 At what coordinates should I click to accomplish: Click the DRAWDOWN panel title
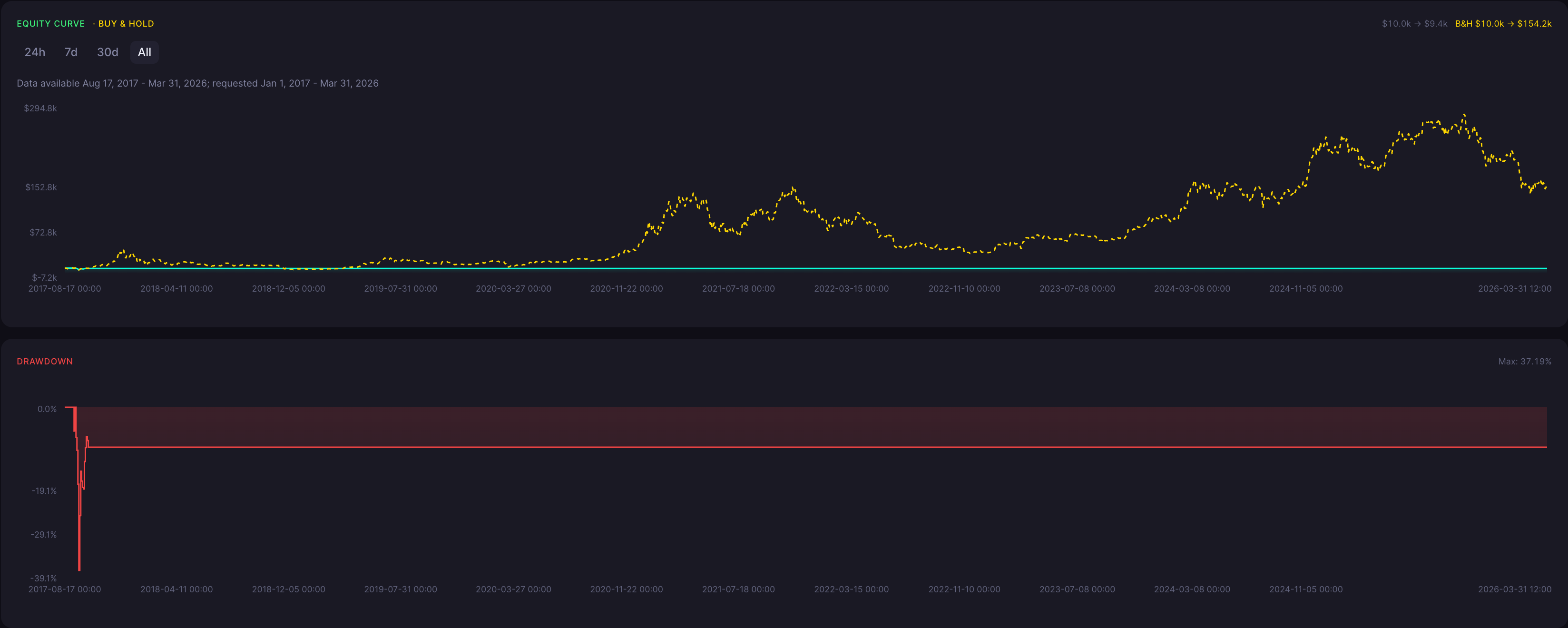[44, 362]
